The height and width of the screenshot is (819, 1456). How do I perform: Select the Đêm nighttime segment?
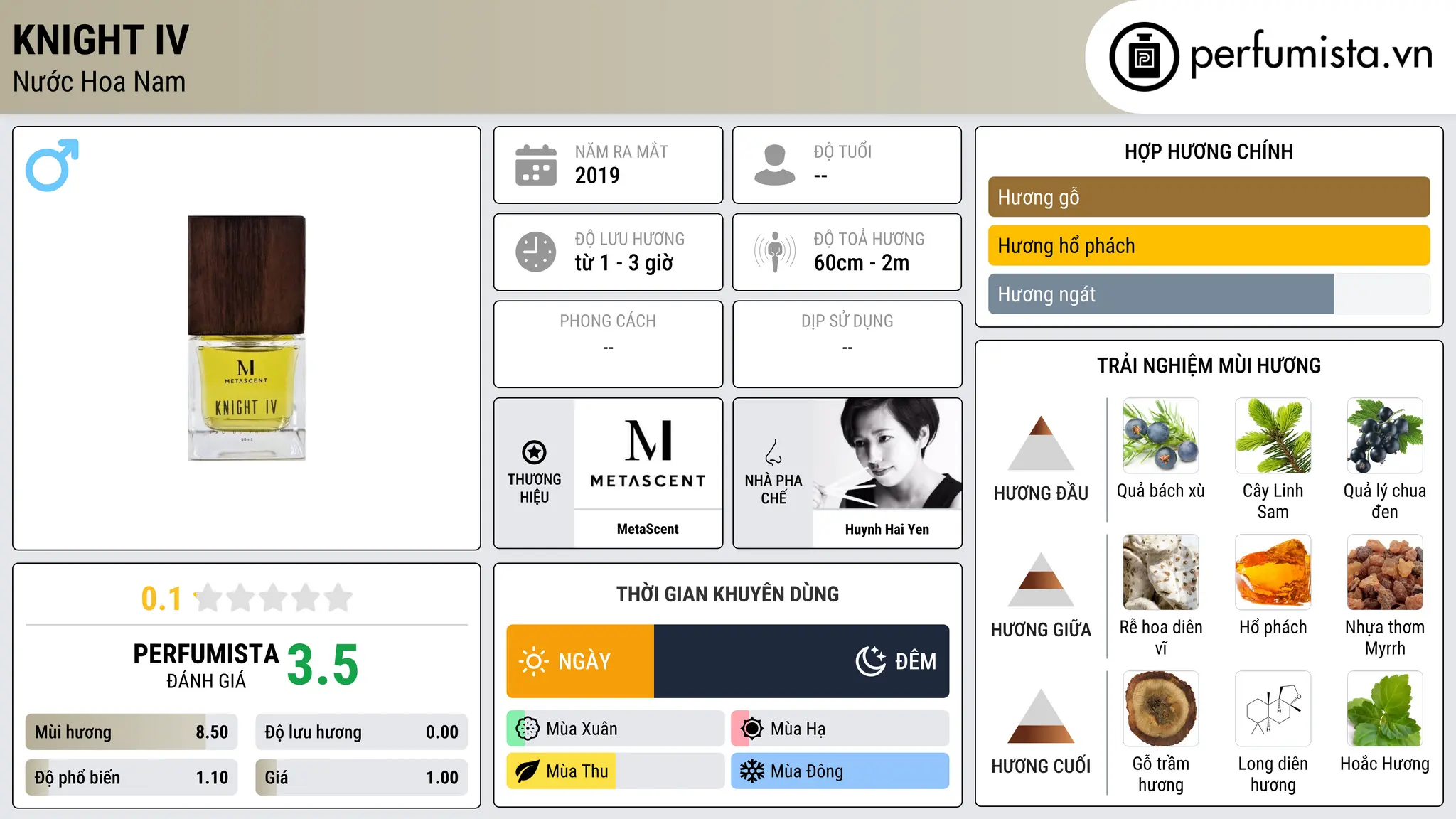point(801,661)
